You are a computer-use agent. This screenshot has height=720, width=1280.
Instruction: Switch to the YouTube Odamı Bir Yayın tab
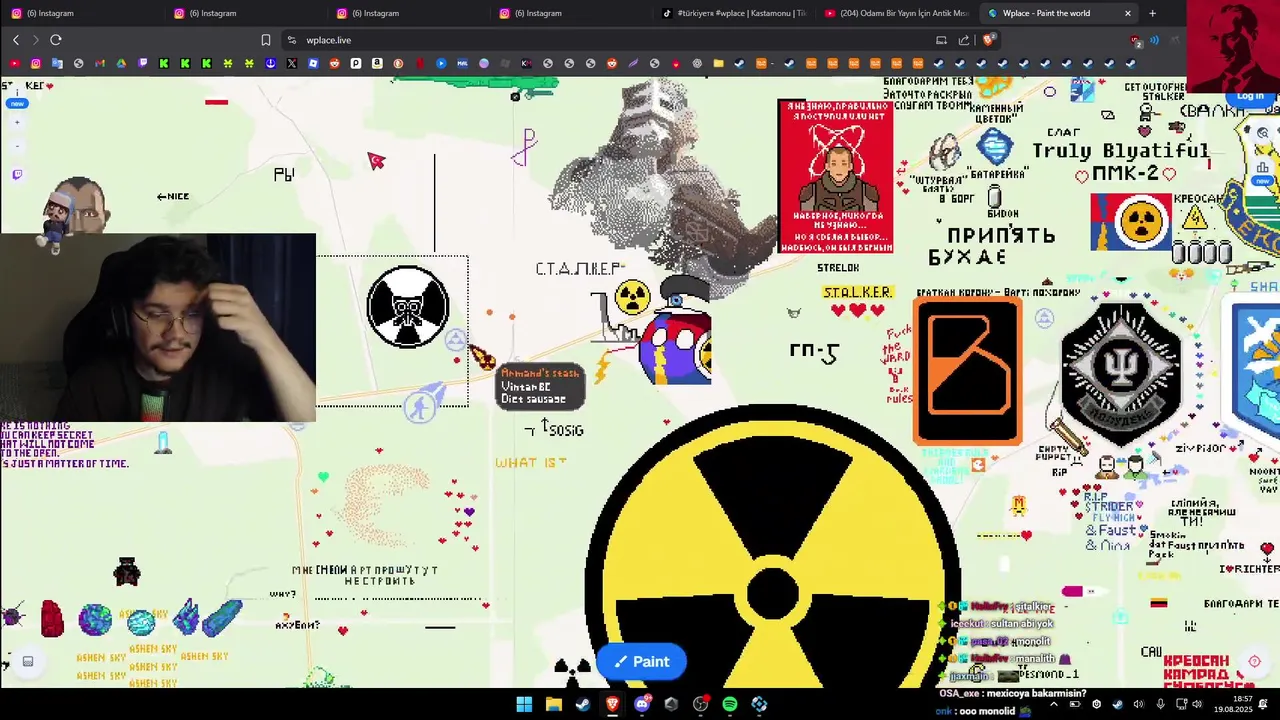tap(895, 13)
